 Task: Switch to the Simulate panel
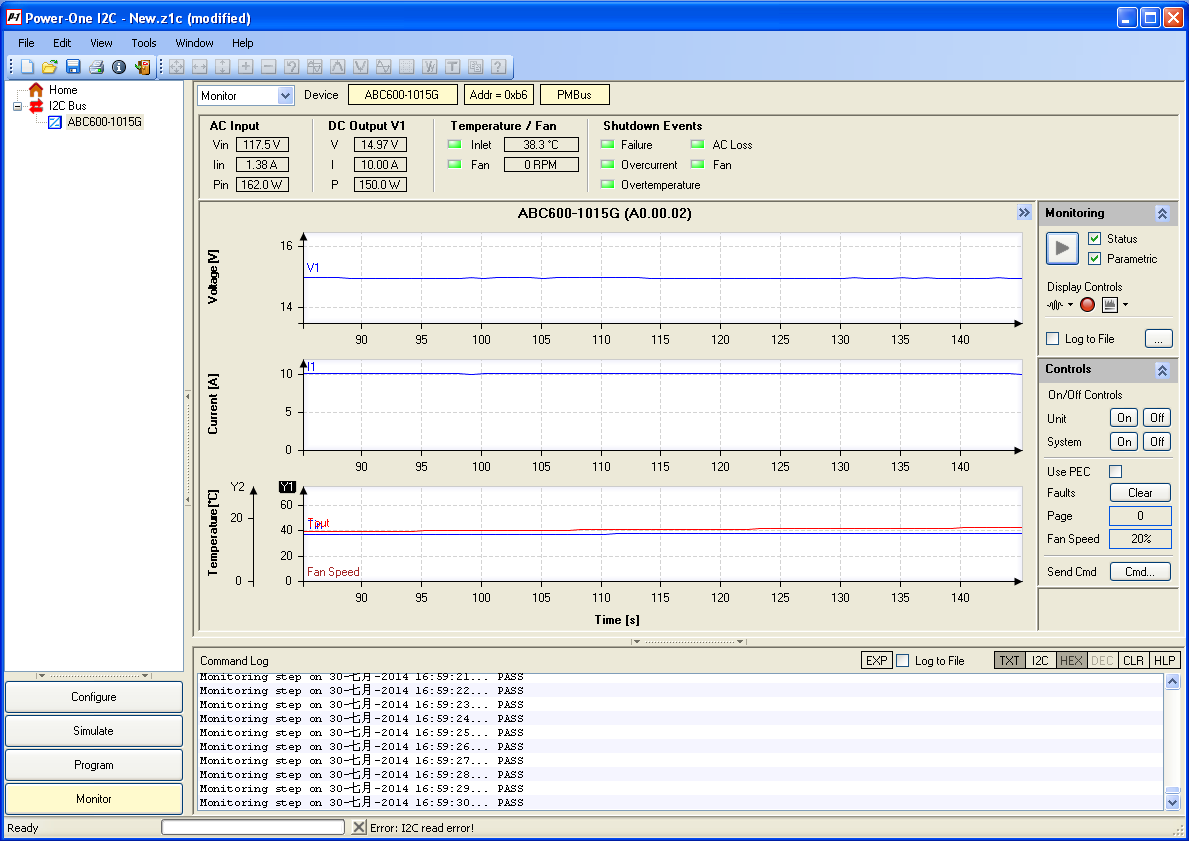[x=93, y=730]
